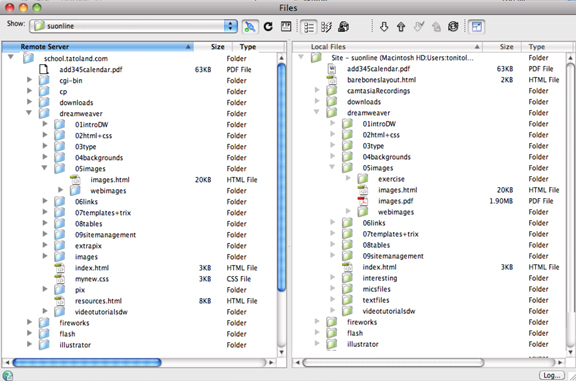Sort local pane by Type column

tap(547, 47)
